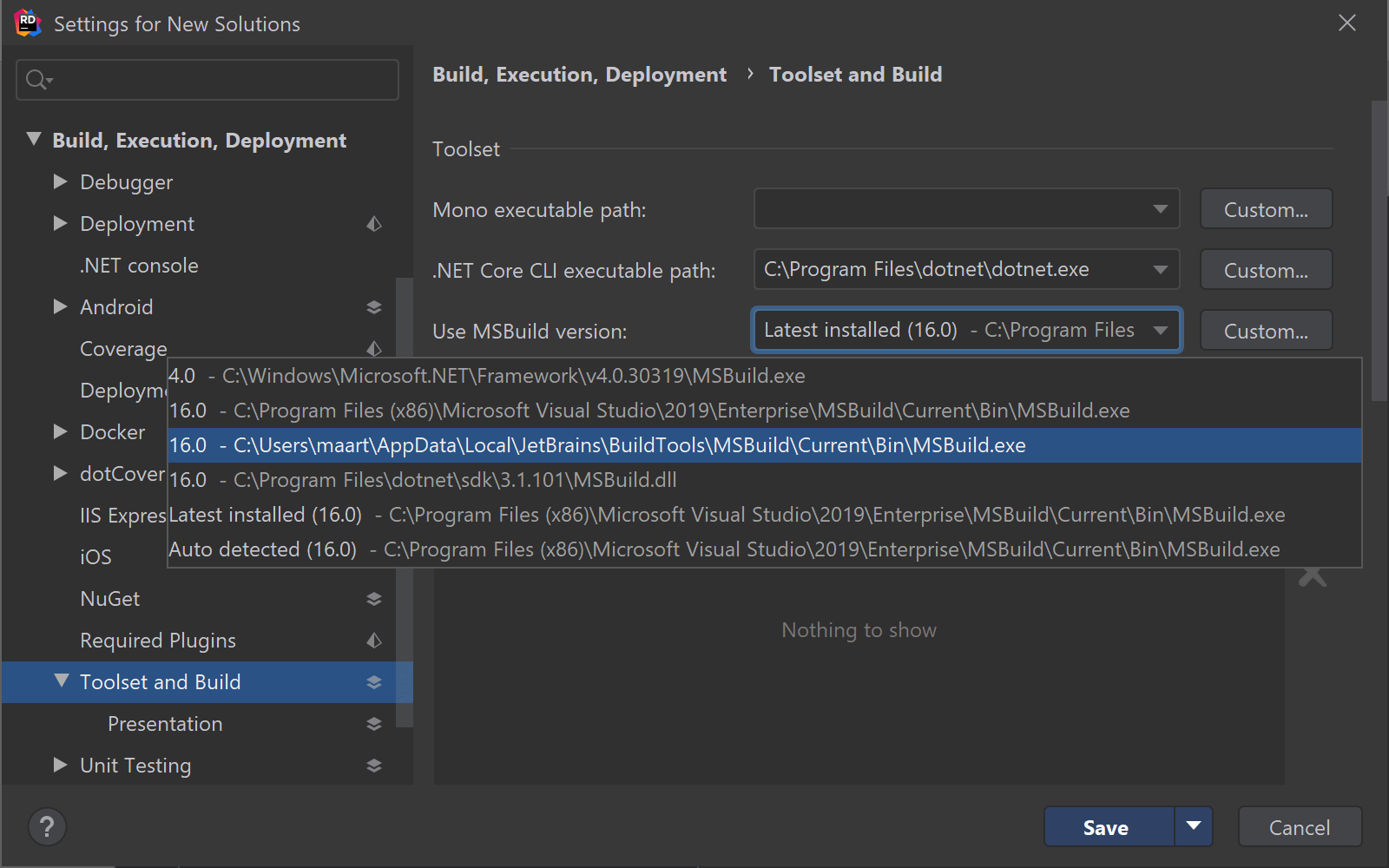
Task: Open help with the question mark icon
Action: [x=47, y=827]
